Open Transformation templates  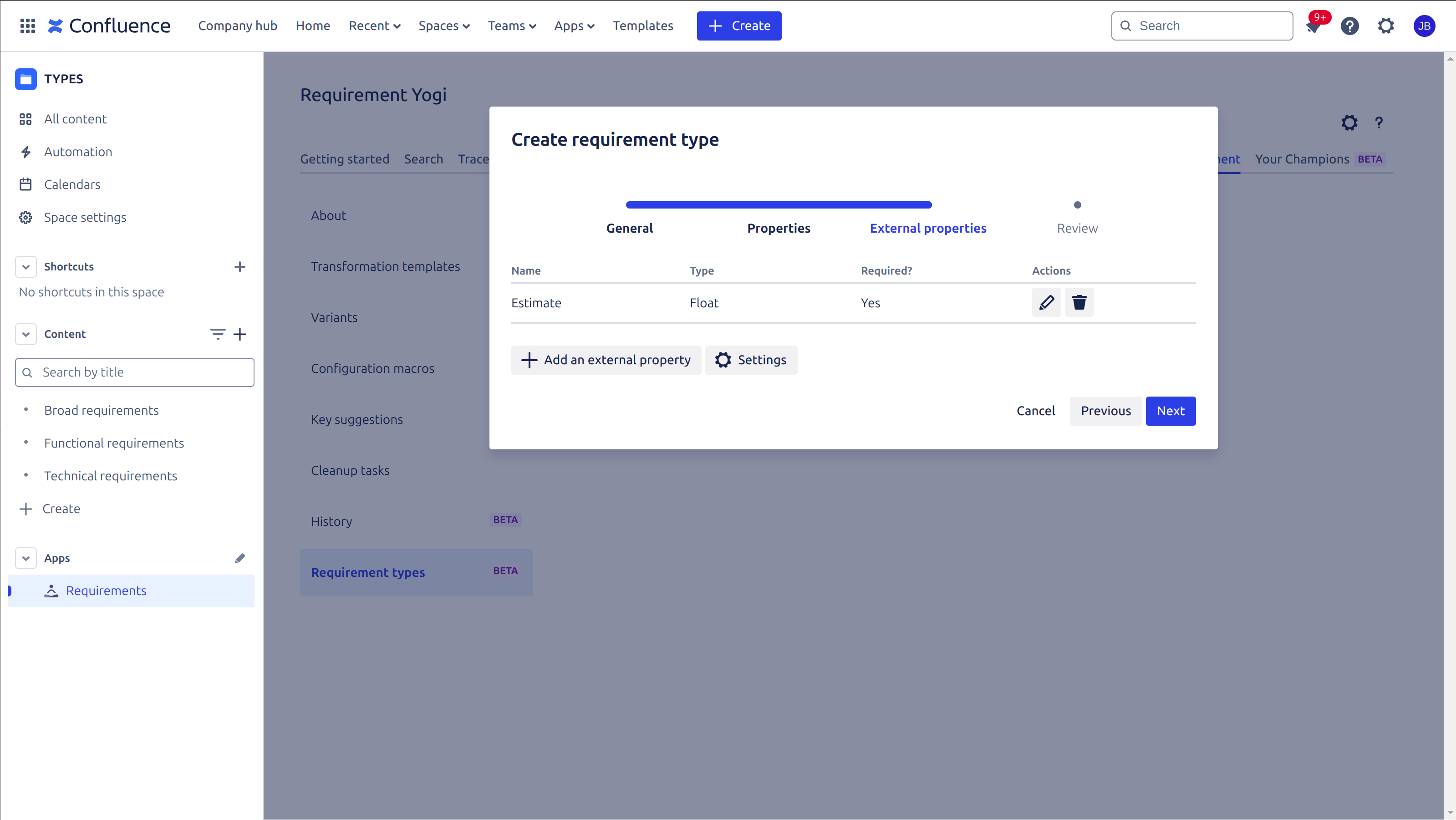pyautogui.click(x=386, y=267)
